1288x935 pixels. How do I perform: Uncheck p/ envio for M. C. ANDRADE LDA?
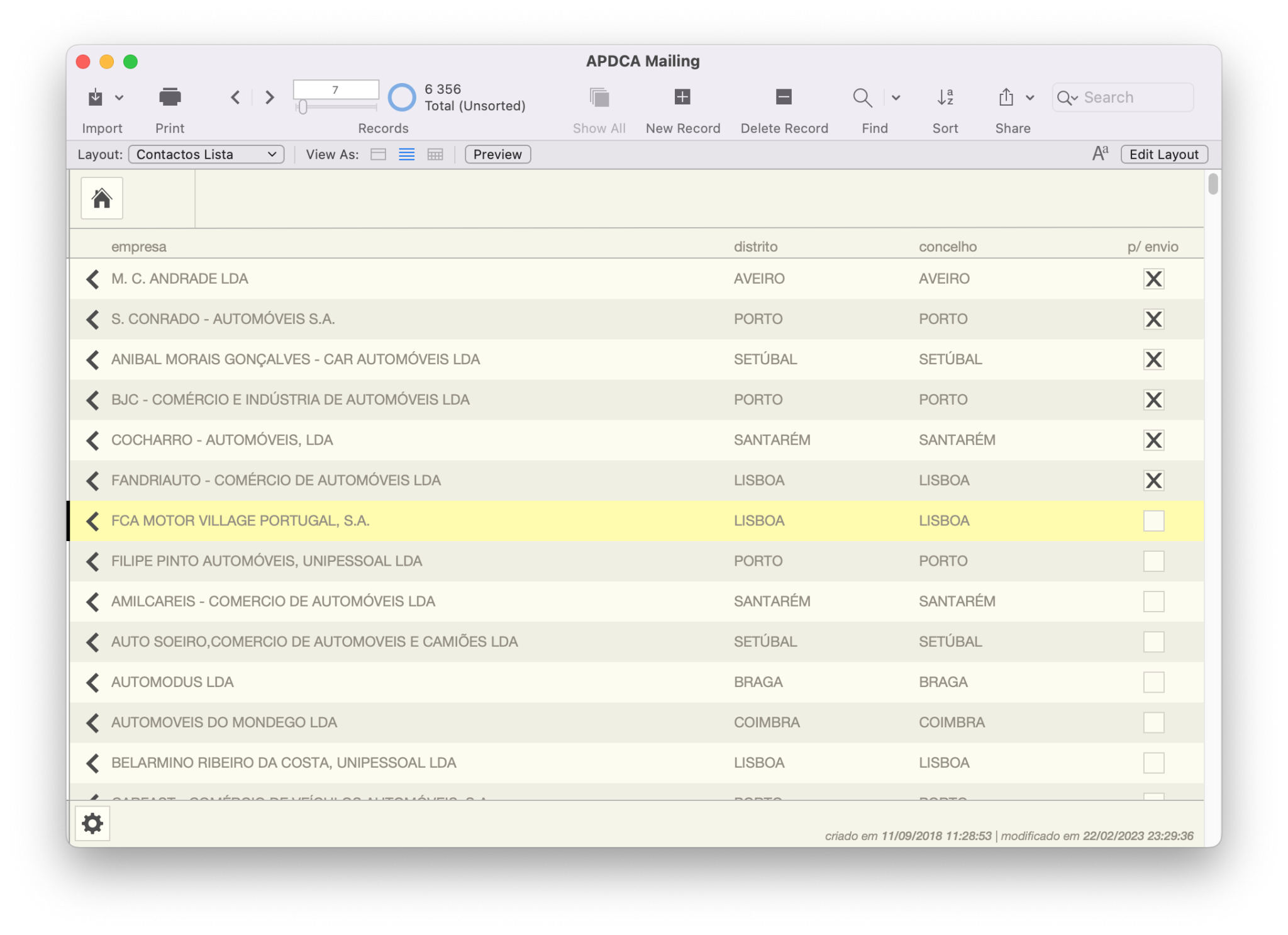1153,279
